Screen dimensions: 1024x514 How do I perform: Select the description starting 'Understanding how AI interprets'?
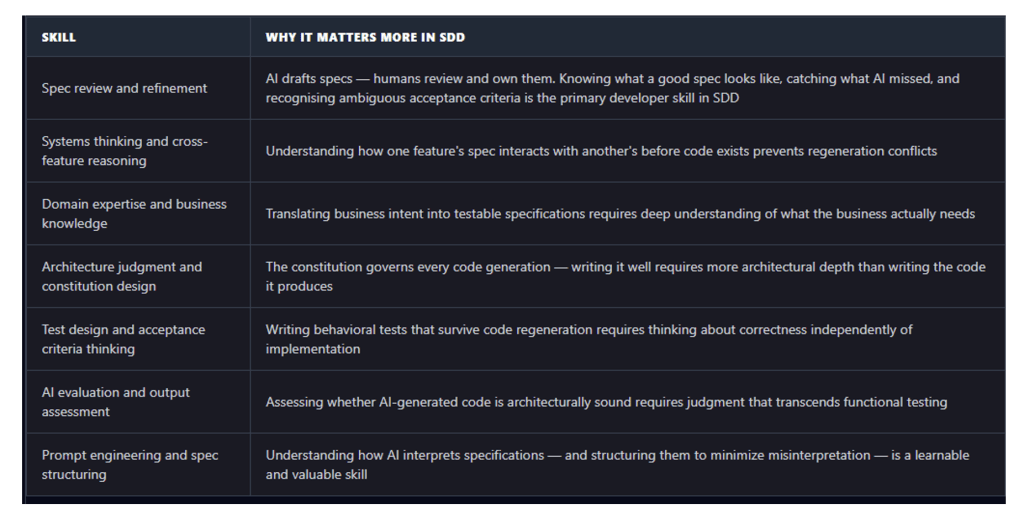[x=617, y=465]
